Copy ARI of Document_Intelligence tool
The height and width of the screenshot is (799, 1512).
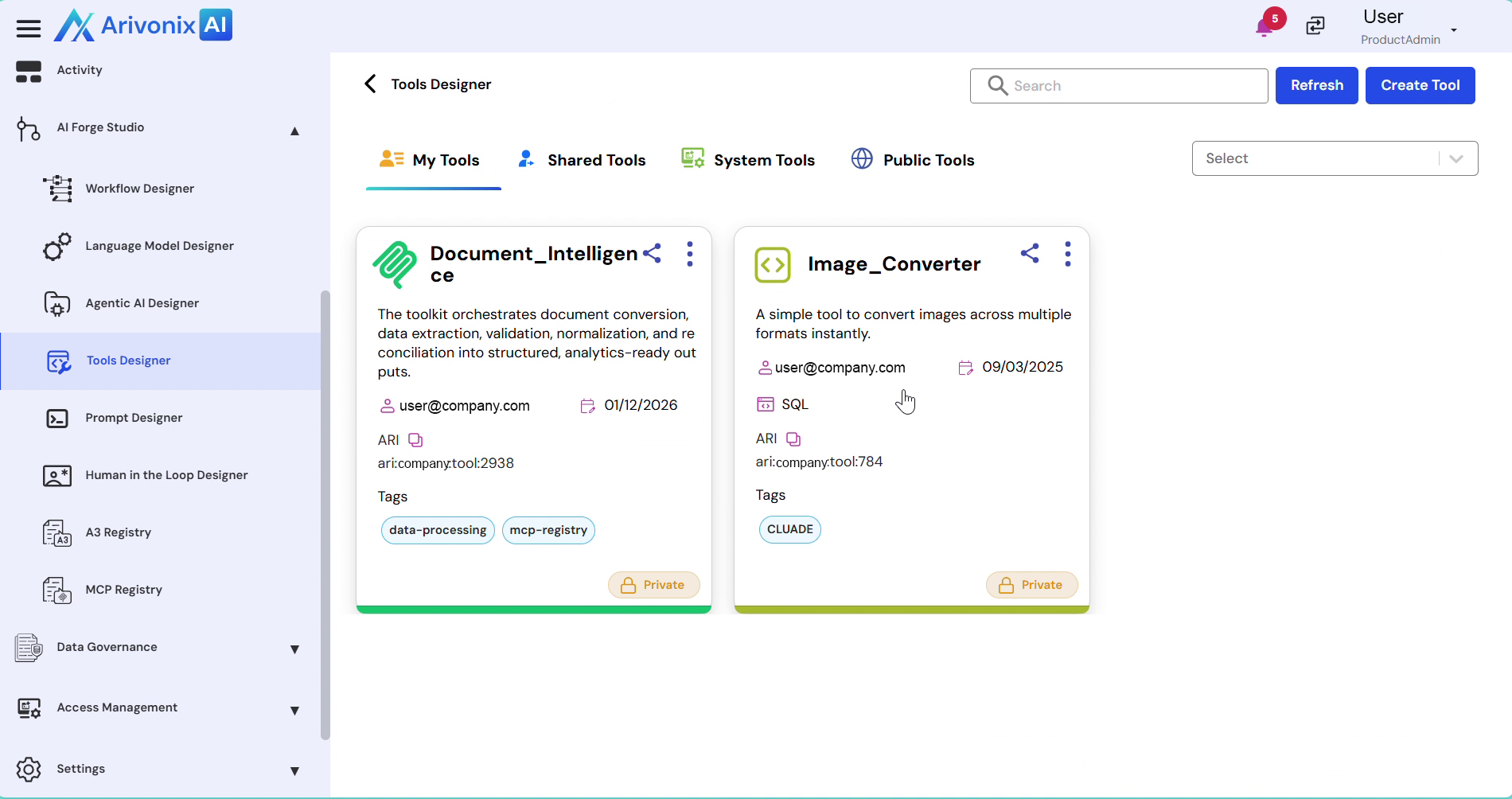pyautogui.click(x=415, y=440)
